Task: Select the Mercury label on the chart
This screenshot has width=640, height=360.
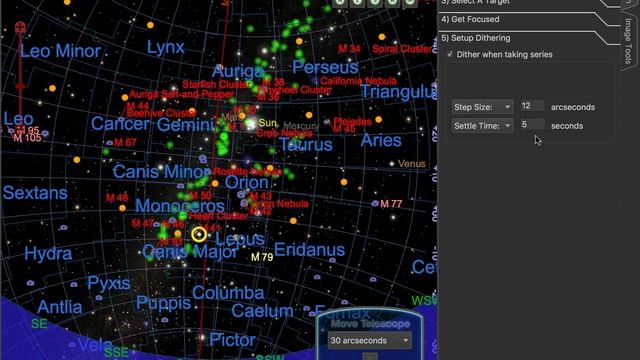Action: 301,126
